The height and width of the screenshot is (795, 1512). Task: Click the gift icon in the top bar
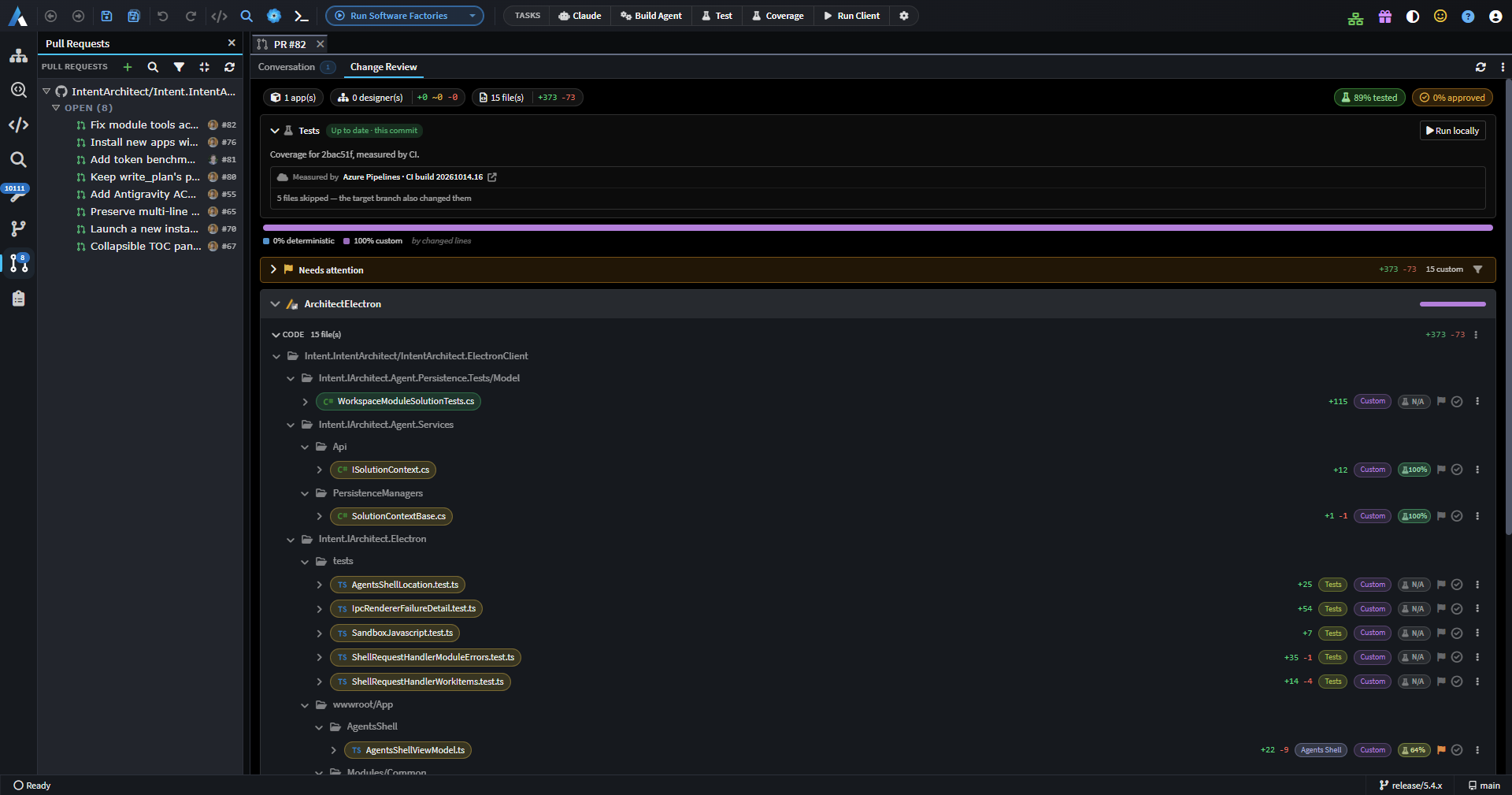[1385, 17]
